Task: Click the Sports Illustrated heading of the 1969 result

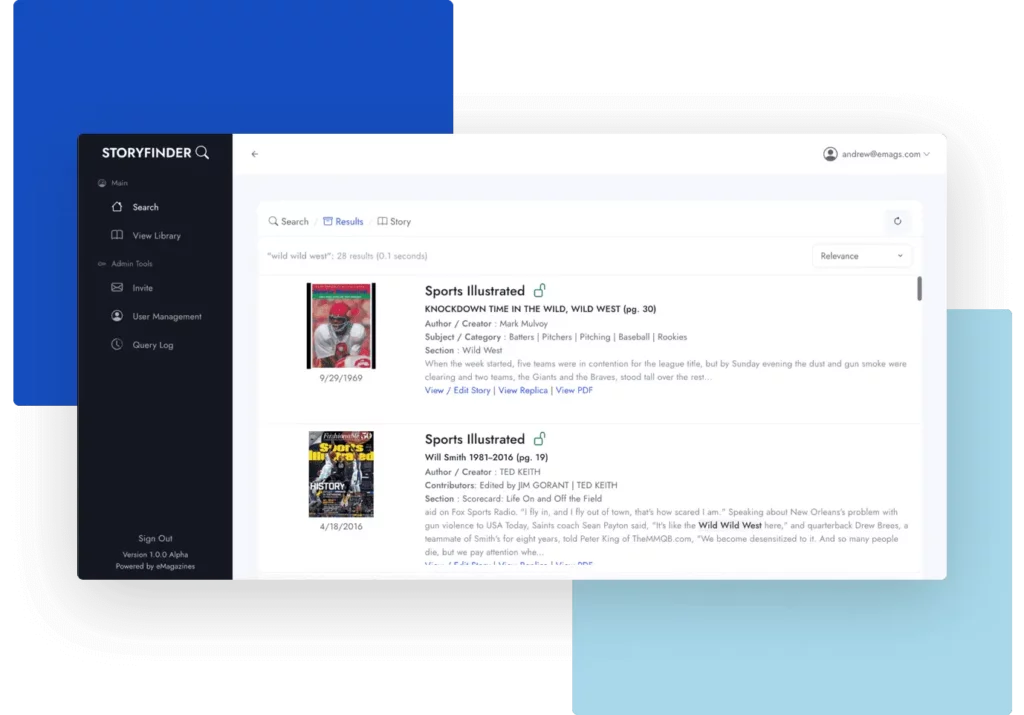Action: pyautogui.click(x=475, y=291)
